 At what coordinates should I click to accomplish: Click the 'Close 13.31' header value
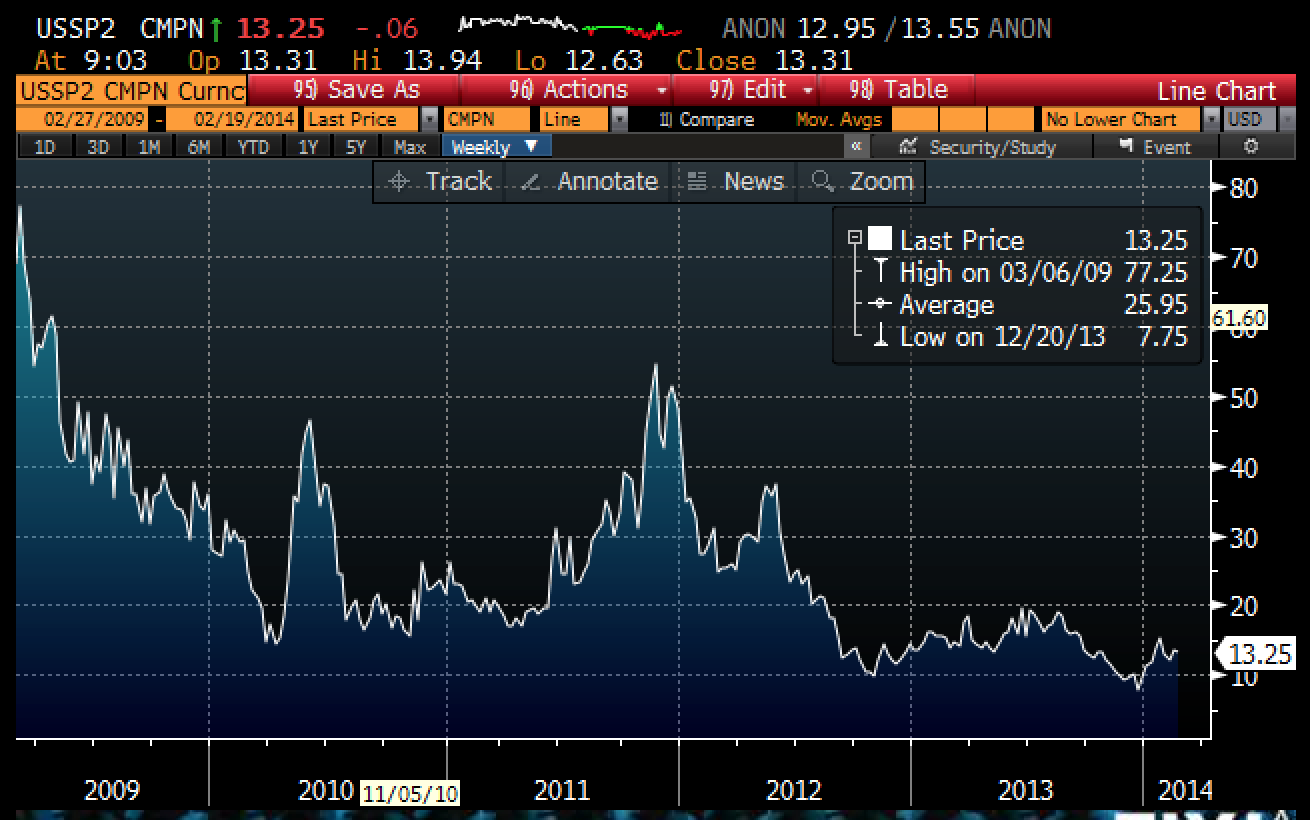click(765, 60)
